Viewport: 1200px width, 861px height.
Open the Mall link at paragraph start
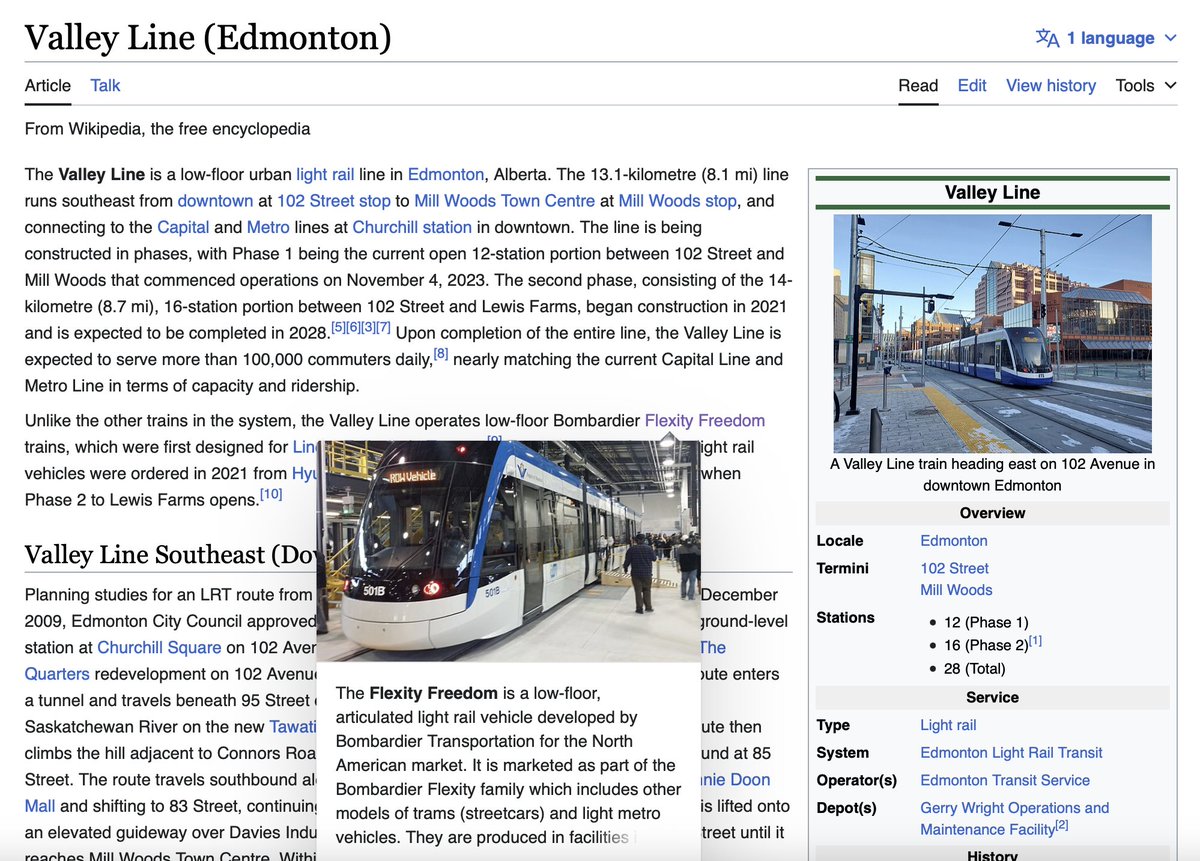click(x=40, y=806)
